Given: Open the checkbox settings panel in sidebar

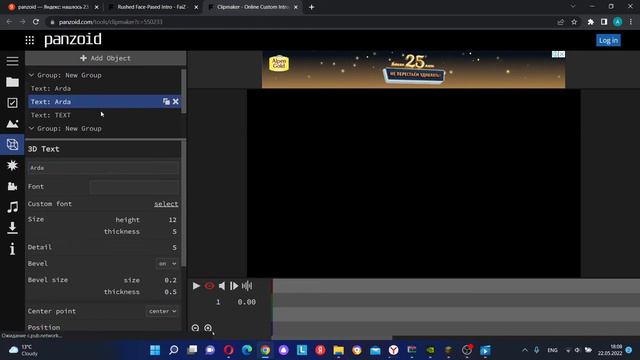Looking at the screenshot, I should (12, 103).
